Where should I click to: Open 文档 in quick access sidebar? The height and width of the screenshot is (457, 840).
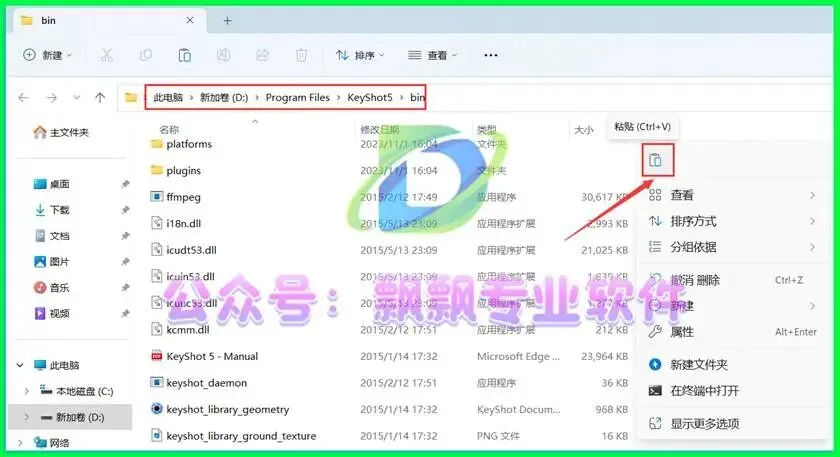pyautogui.click(x=52, y=236)
